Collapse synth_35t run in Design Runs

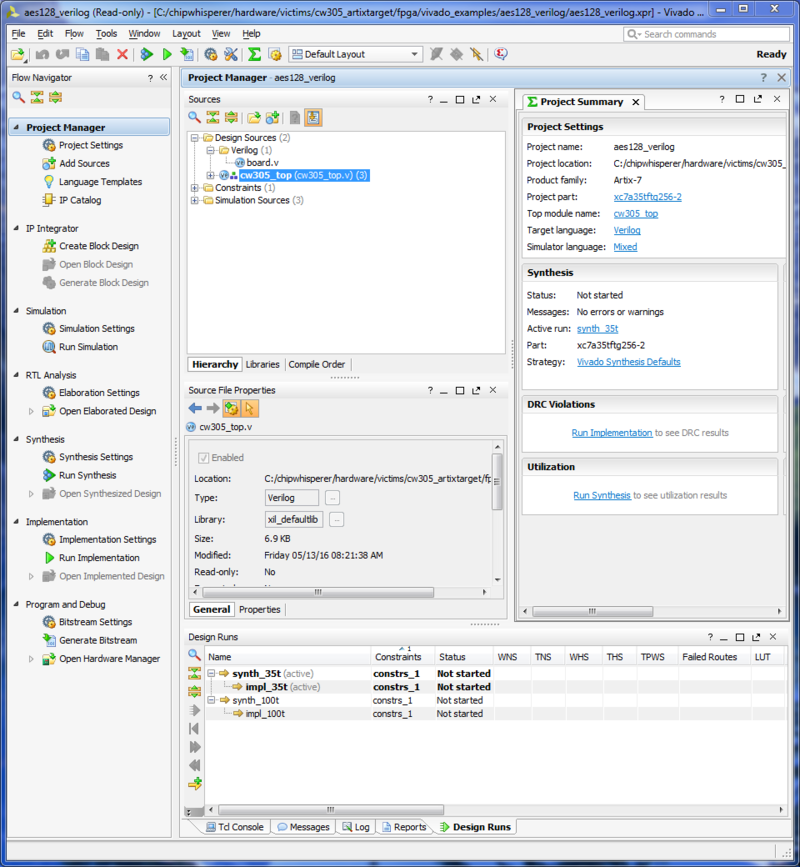click(211, 673)
